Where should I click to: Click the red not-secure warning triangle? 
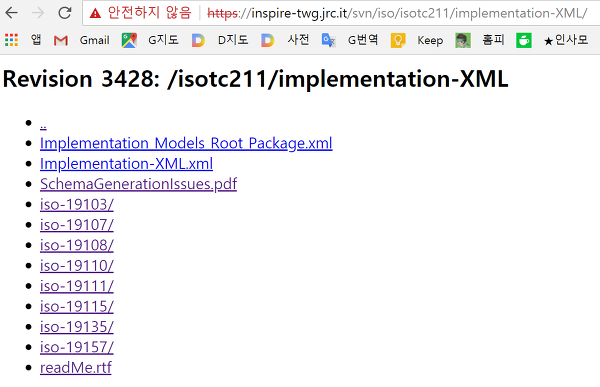pos(95,14)
